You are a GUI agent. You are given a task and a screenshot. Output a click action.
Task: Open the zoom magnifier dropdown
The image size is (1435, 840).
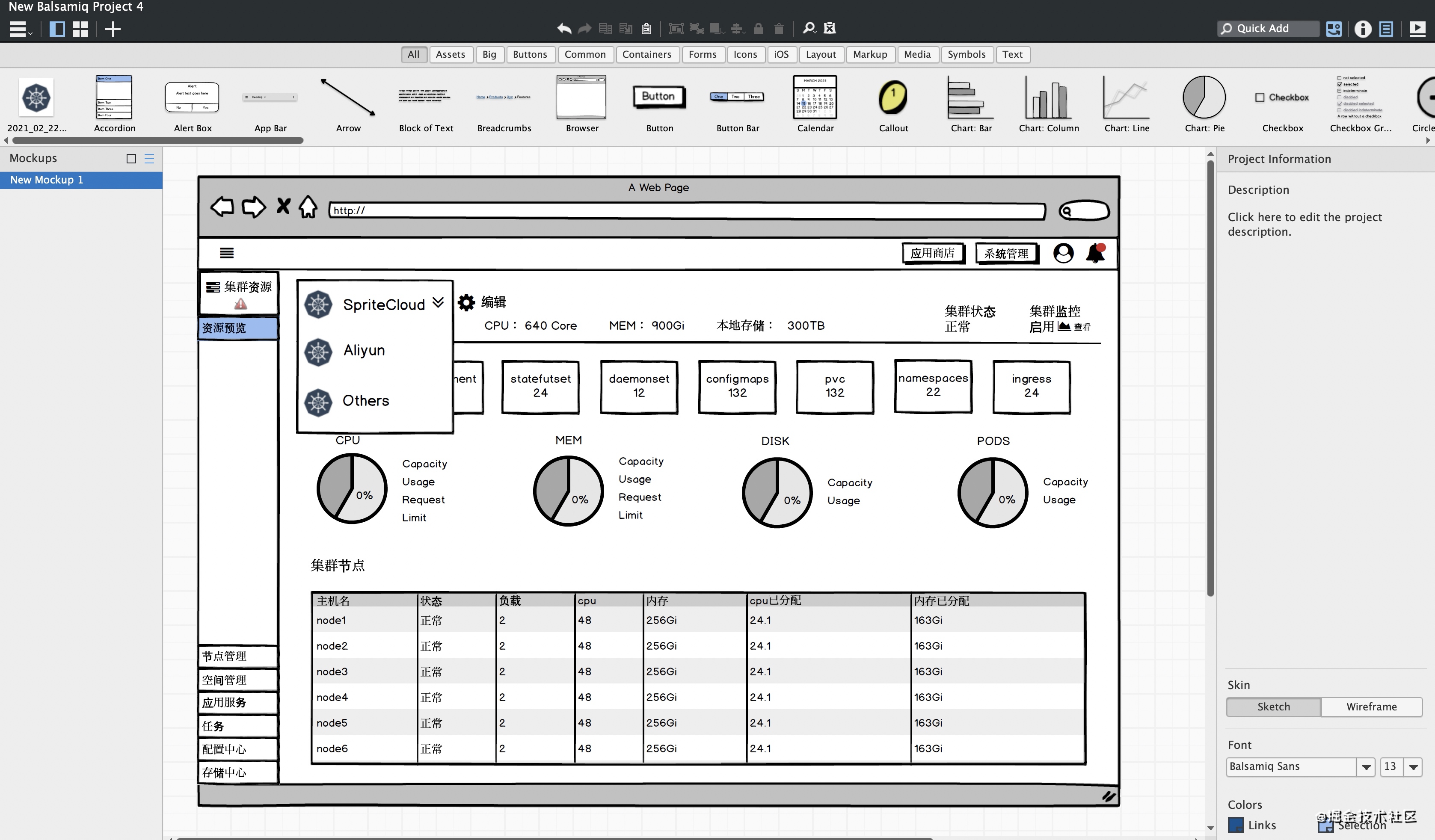click(x=809, y=28)
